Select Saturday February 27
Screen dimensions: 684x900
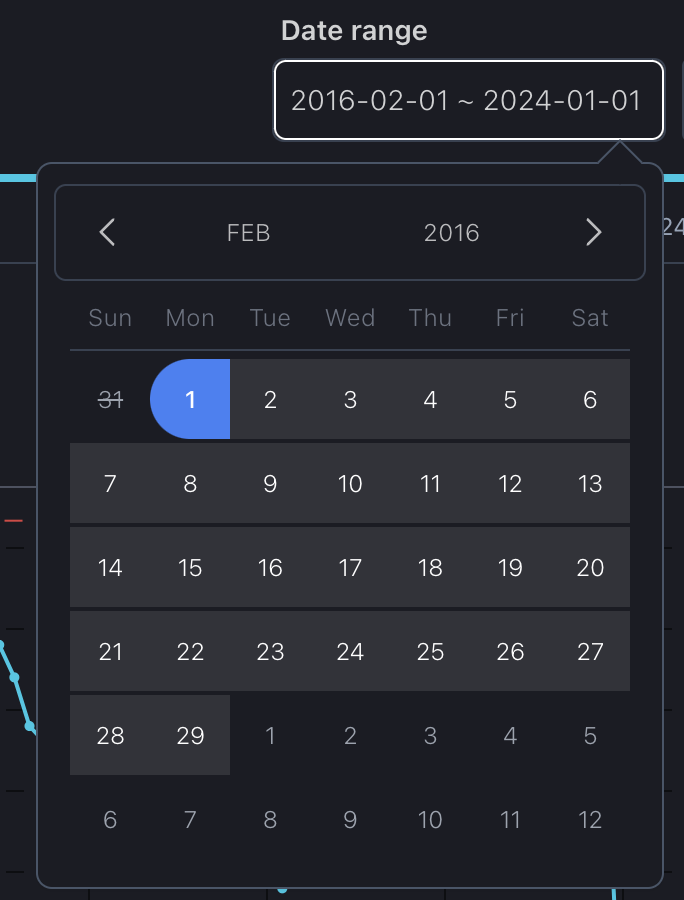(x=590, y=652)
